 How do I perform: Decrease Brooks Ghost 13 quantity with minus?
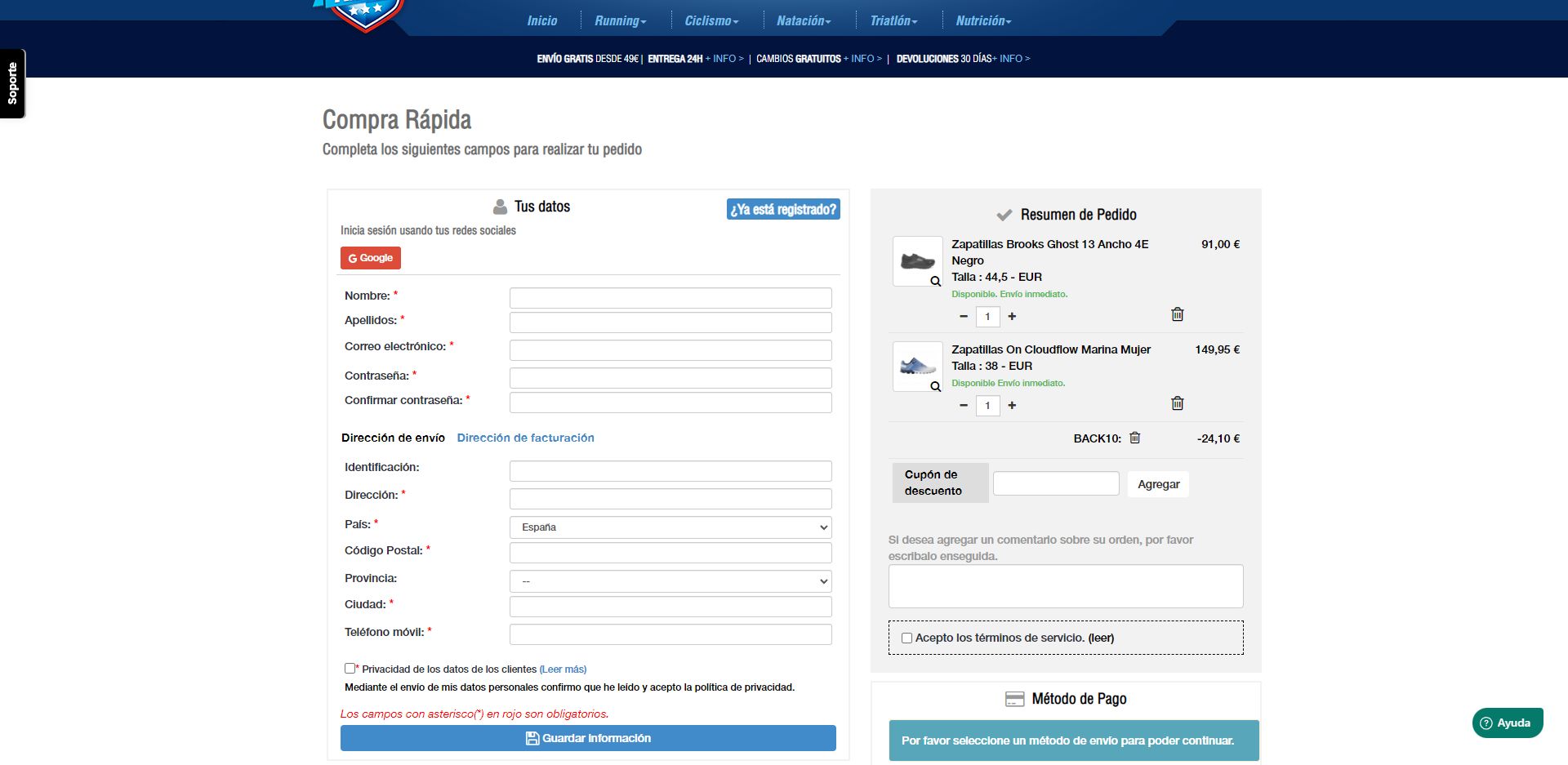click(x=964, y=316)
